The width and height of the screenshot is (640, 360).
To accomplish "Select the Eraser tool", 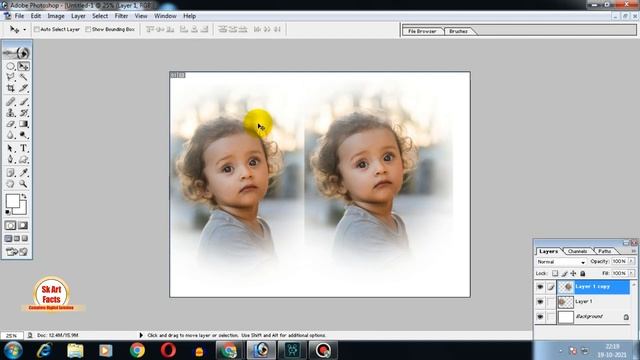I will tap(11, 124).
